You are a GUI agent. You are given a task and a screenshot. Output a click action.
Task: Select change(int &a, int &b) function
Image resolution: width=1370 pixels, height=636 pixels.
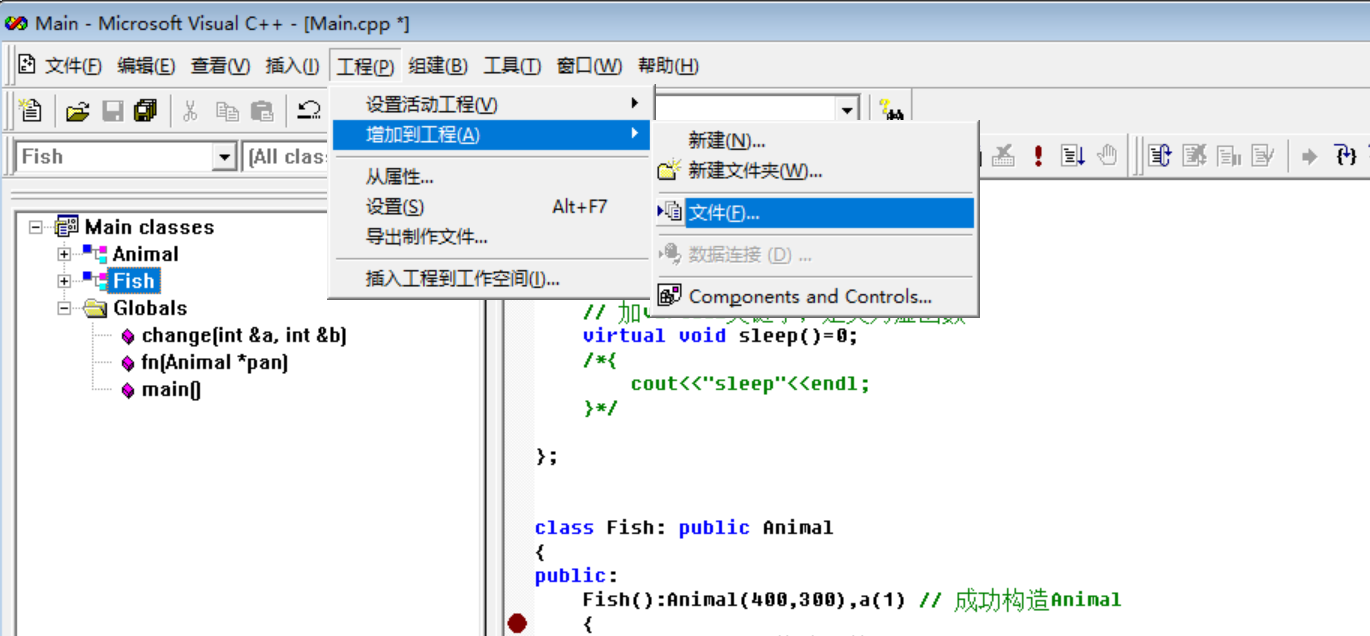[244, 336]
